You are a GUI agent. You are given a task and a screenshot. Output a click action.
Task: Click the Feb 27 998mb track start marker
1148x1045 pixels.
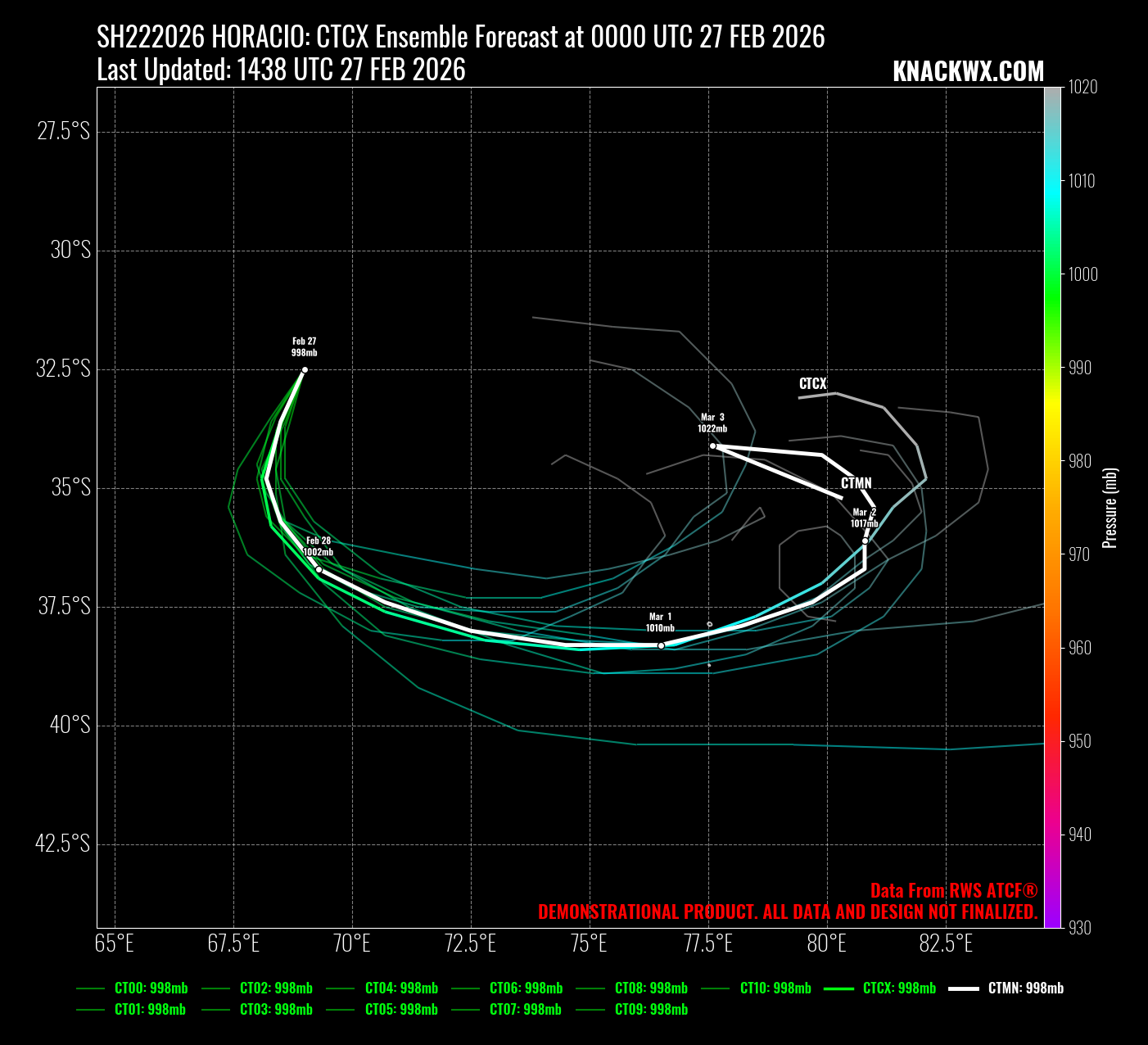pos(305,370)
